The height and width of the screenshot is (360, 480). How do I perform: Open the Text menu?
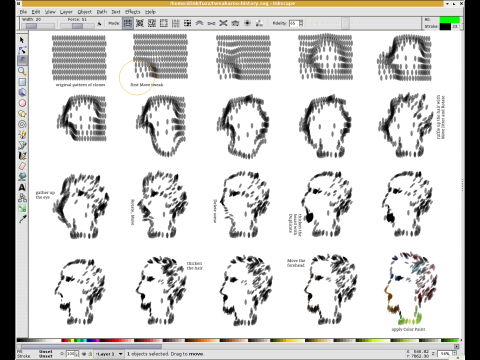pyautogui.click(x=116, y=12)
